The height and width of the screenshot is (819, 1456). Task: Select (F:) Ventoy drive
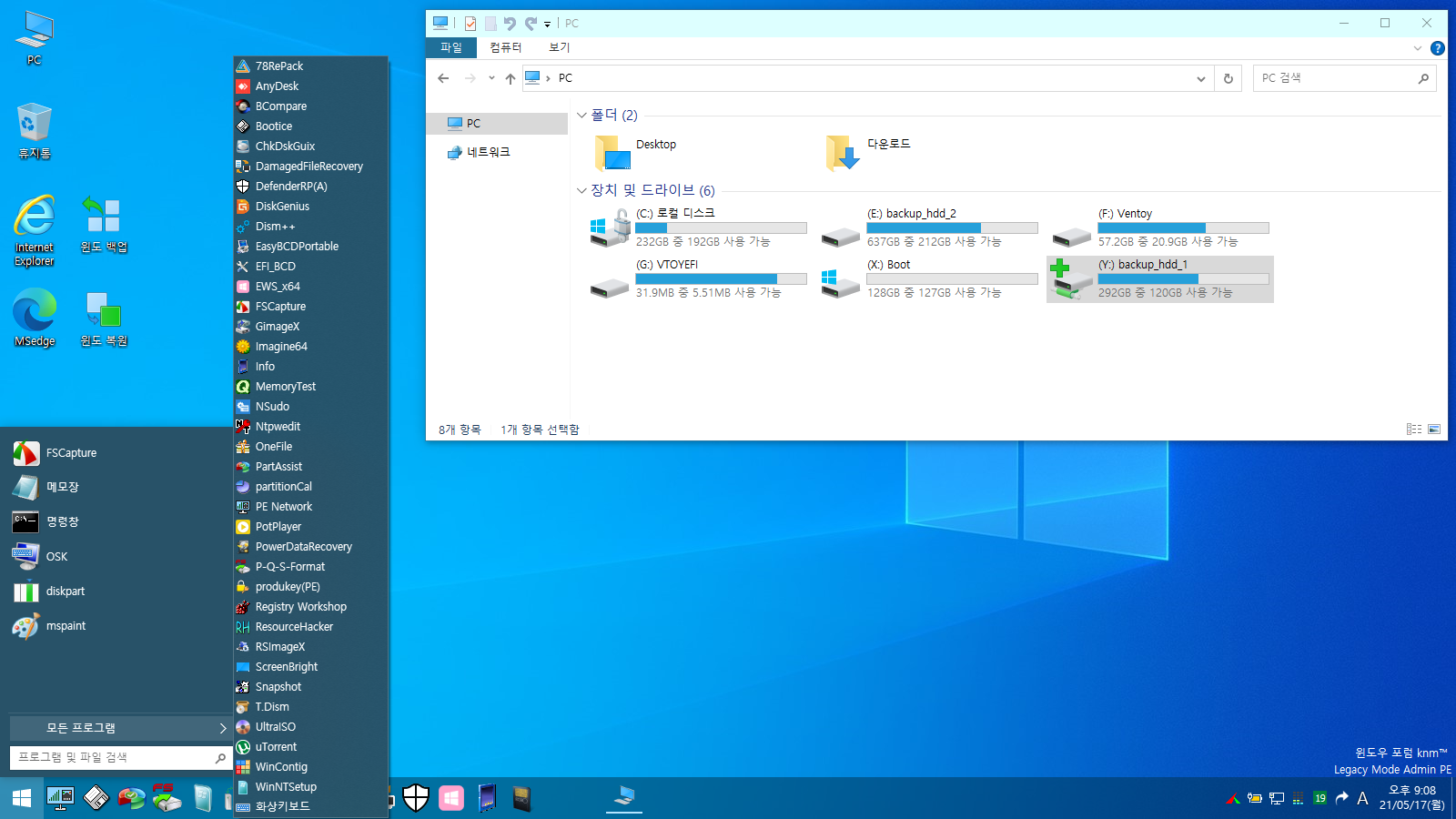1160,227
